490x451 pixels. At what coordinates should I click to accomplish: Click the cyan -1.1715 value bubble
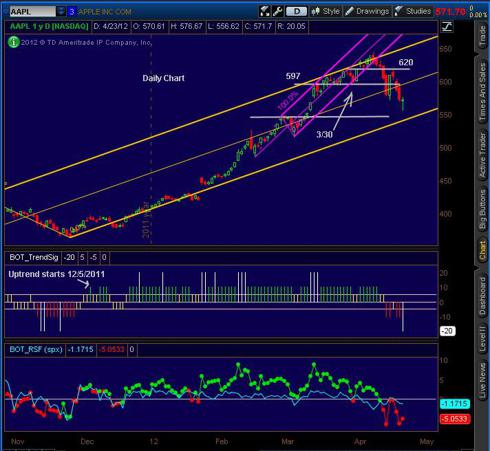coord(455,404)
